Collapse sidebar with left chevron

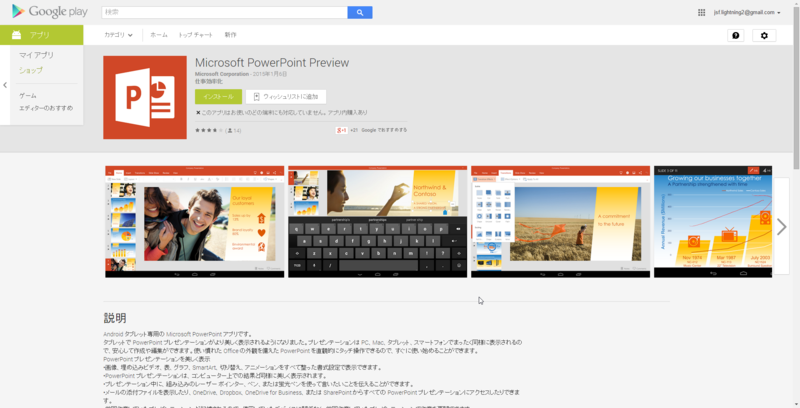tap(5, 85)
